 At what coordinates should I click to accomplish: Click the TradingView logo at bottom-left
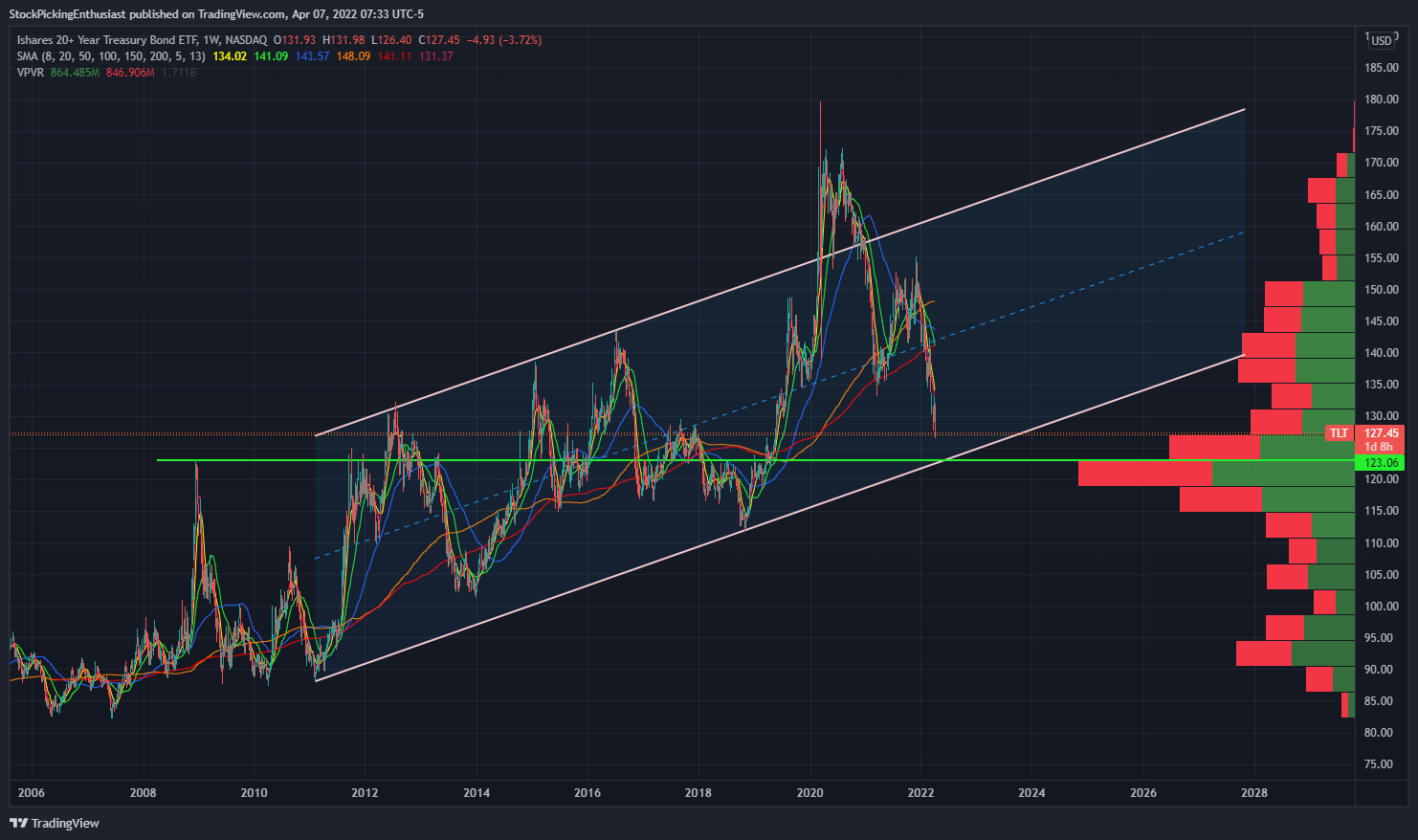[x=55, y=823]
